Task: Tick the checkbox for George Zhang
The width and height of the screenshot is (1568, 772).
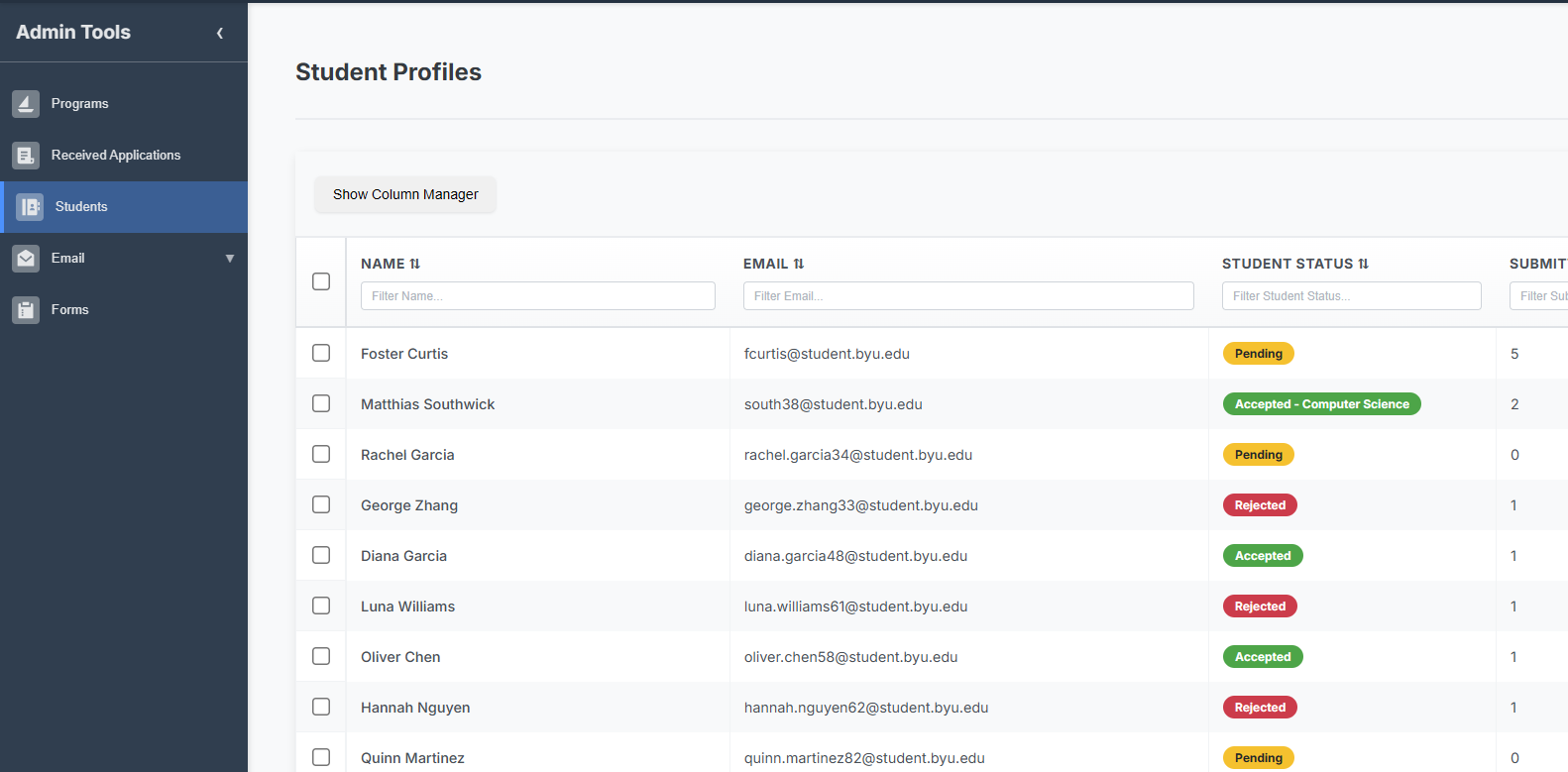Action: click(x=321, y=504)
